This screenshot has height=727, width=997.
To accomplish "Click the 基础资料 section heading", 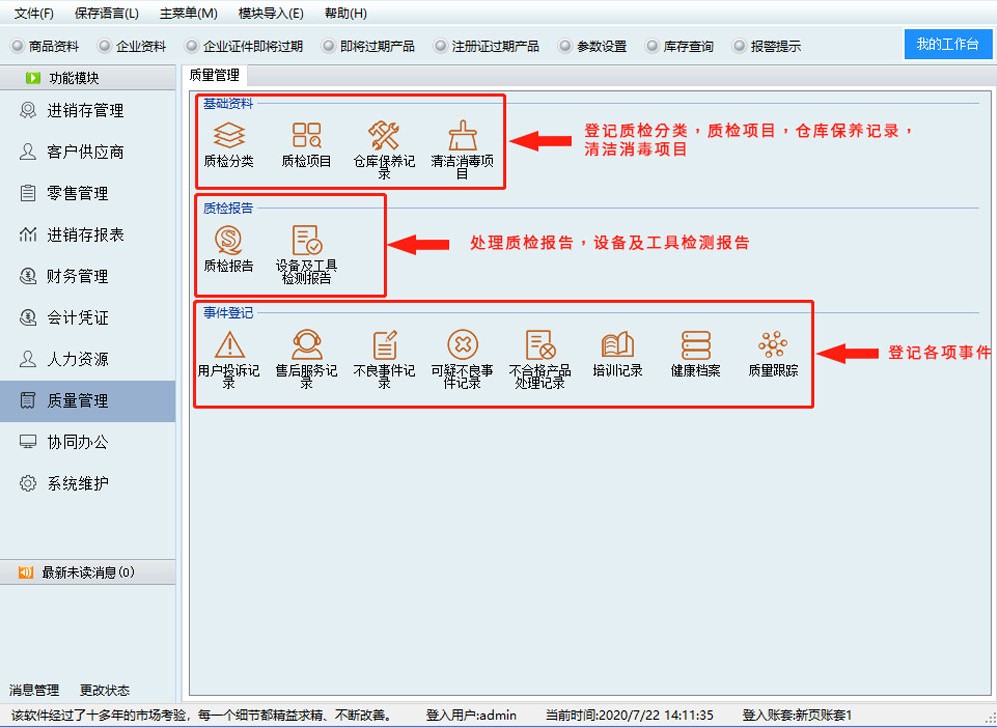I will tap(228, 103).
